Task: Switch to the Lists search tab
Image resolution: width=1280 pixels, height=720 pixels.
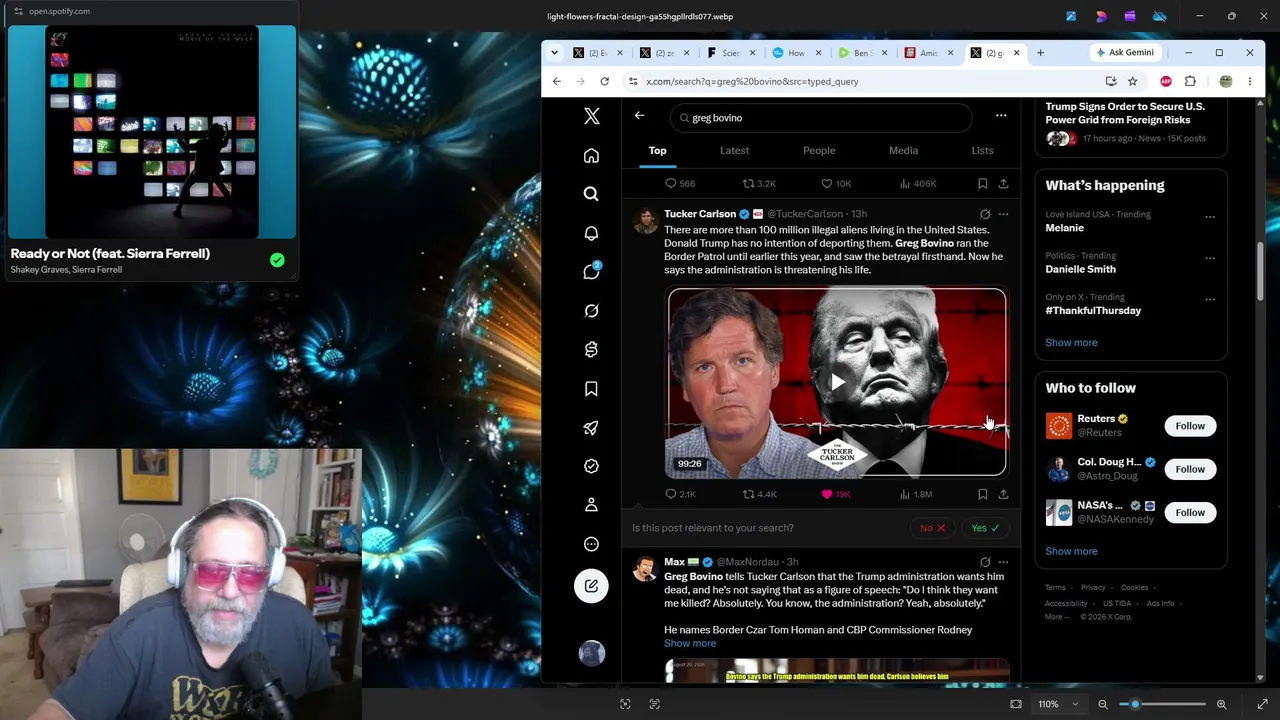Action: tap(982, 150)
